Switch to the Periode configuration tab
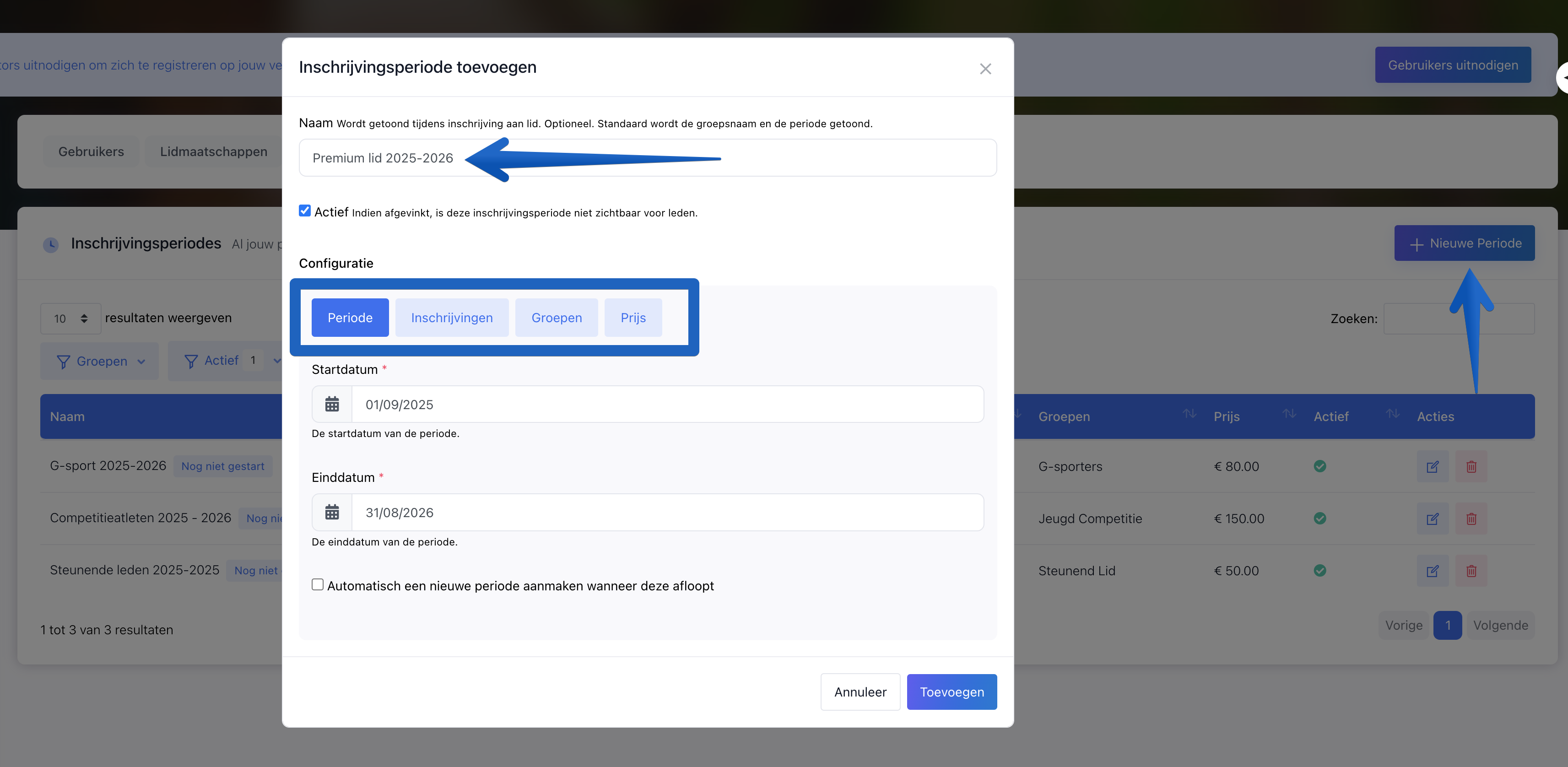 (350, 318)
